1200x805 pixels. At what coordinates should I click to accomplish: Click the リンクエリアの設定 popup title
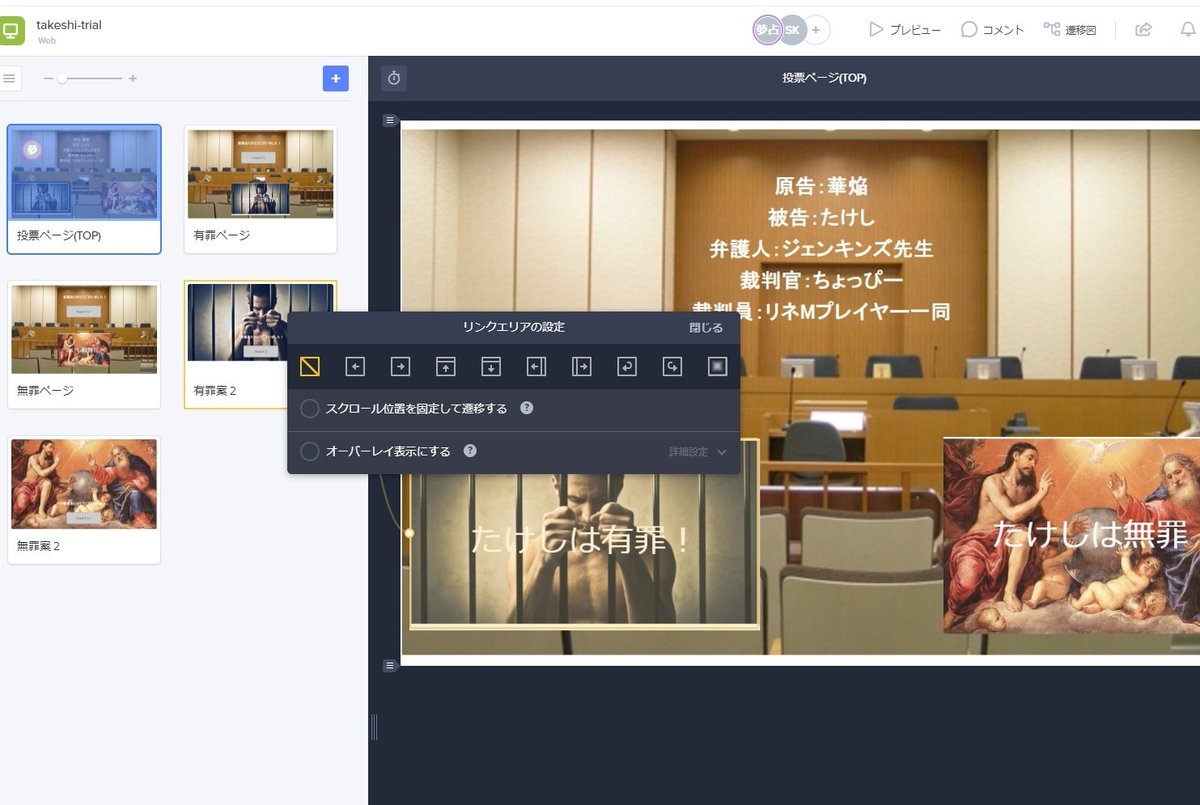coord(513,327)
